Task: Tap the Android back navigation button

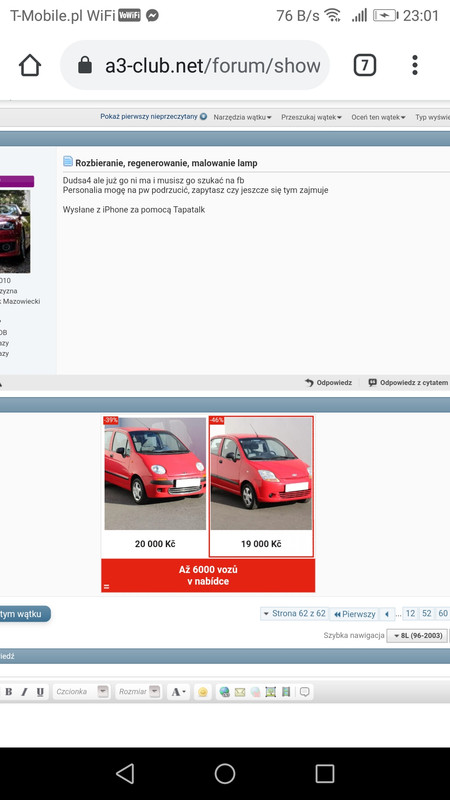Action: click(x=125, y=773)
